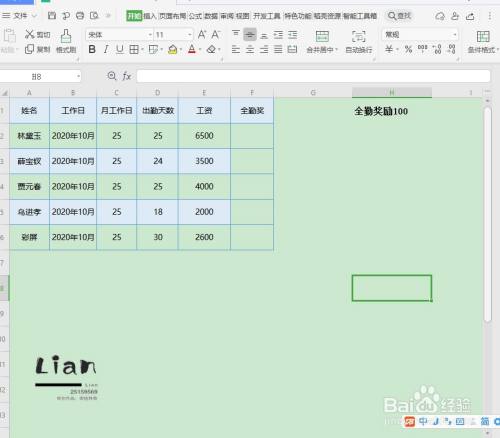Click the Merge and Center icon

(x=322, y=36)
